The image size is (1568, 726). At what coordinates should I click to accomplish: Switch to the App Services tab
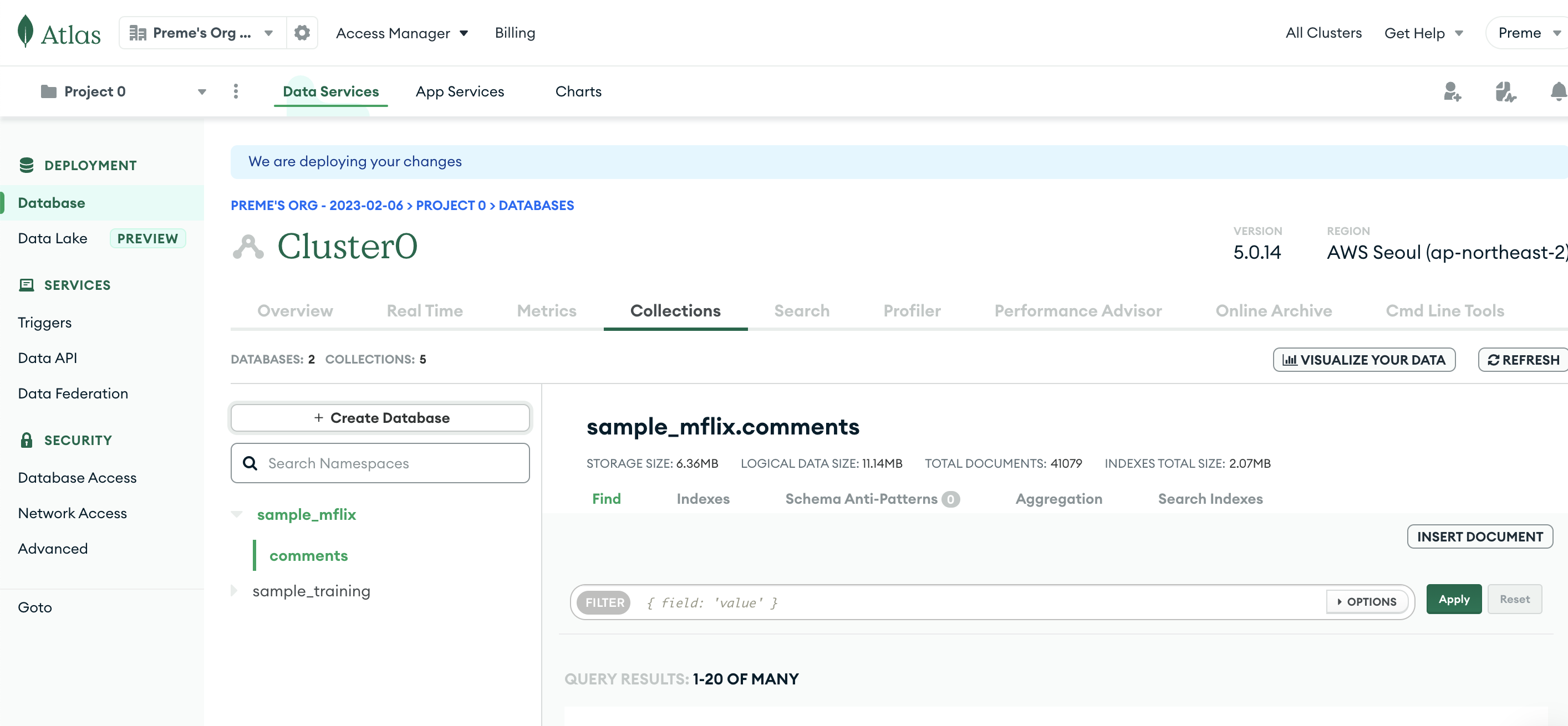tap(460, 91)
